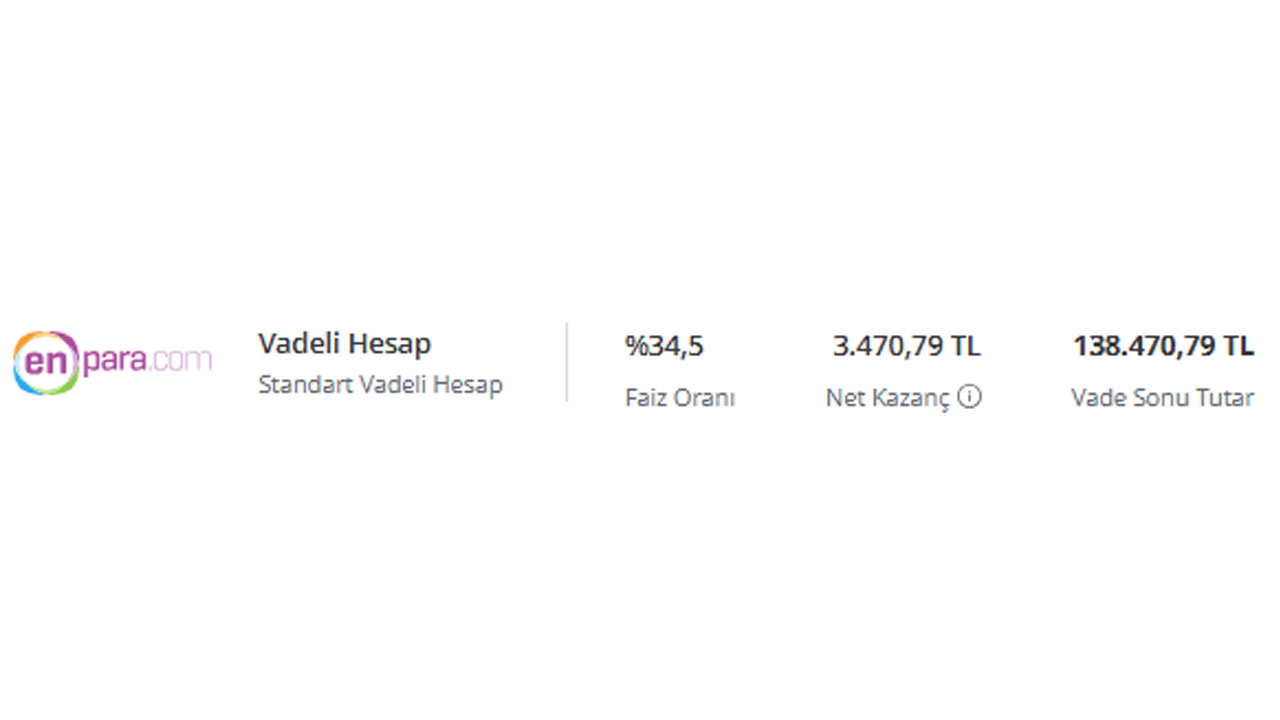Click the word 'Tutar' in the rightmost label
Screen dimensions: 1280x720
pyautogui.click(x=1223, y=398)
